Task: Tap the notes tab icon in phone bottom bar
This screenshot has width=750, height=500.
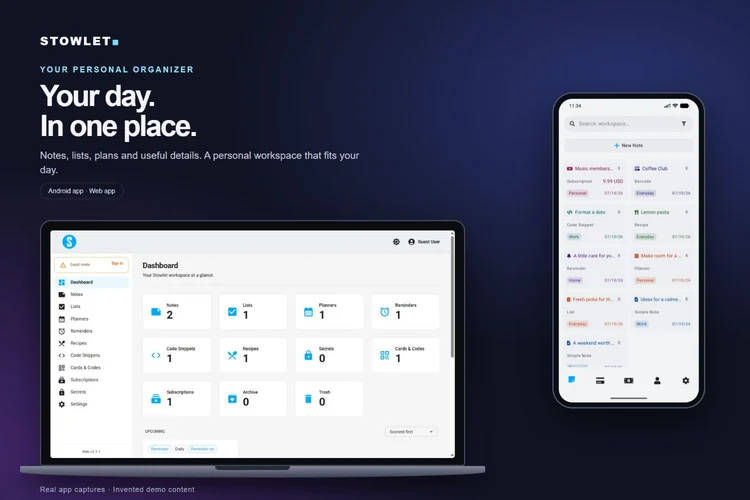Action: [572, 380]
